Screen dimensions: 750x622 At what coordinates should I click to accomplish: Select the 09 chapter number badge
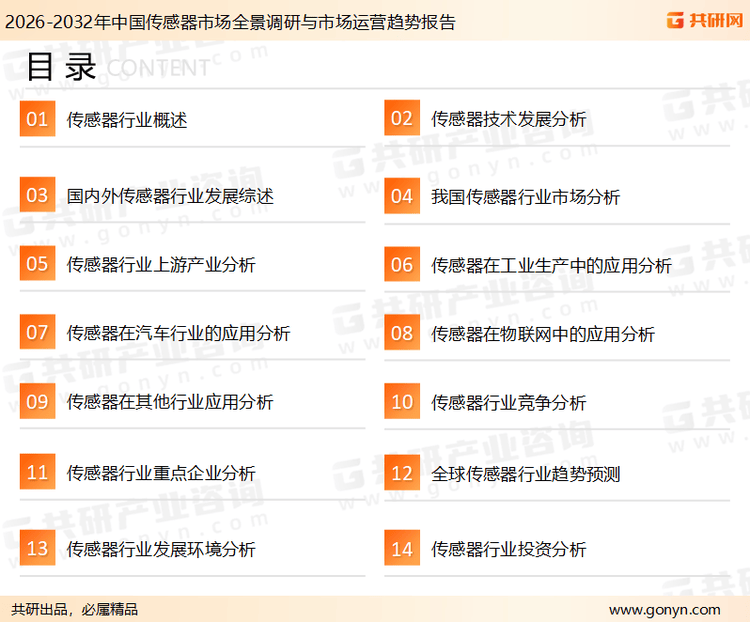(37, 402)
